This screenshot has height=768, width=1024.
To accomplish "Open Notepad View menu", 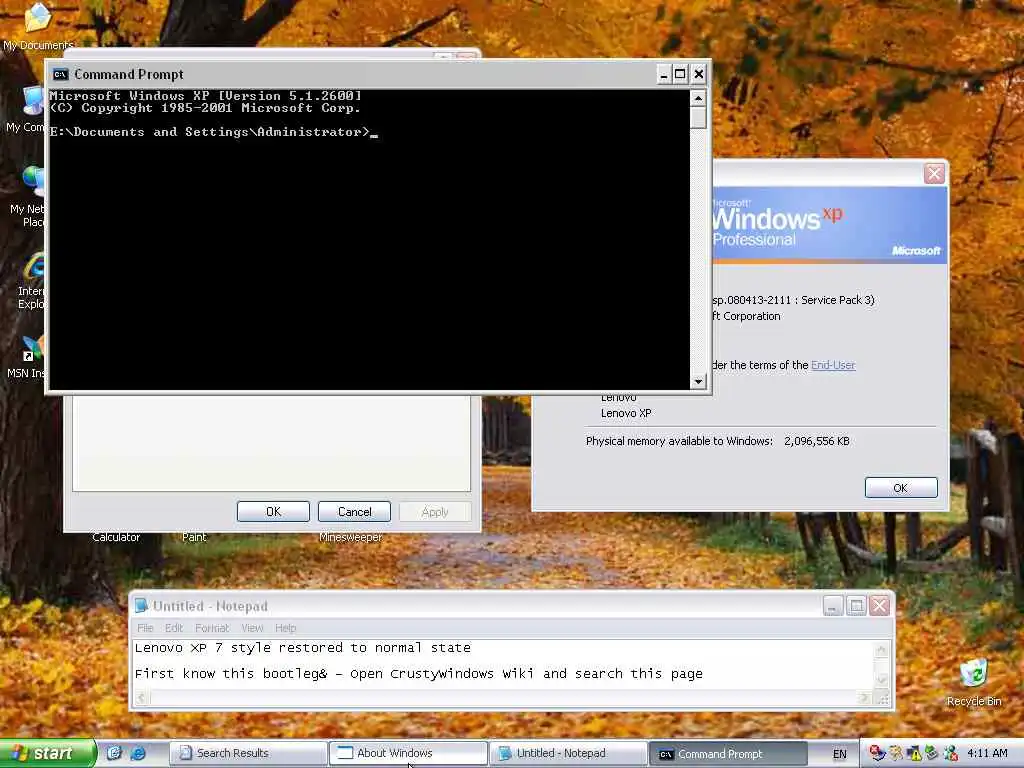I will point(252,628).
